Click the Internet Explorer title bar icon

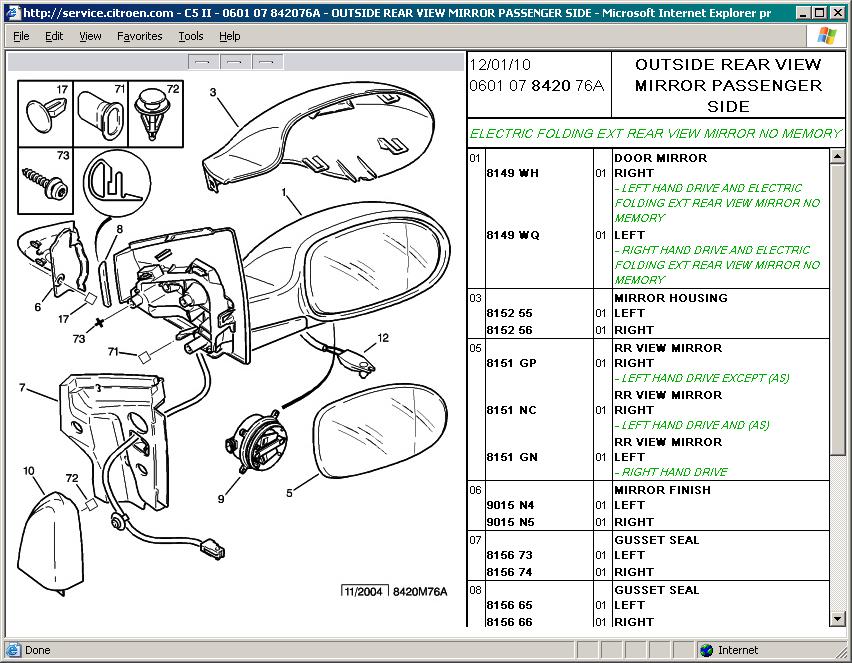point(13,12)
